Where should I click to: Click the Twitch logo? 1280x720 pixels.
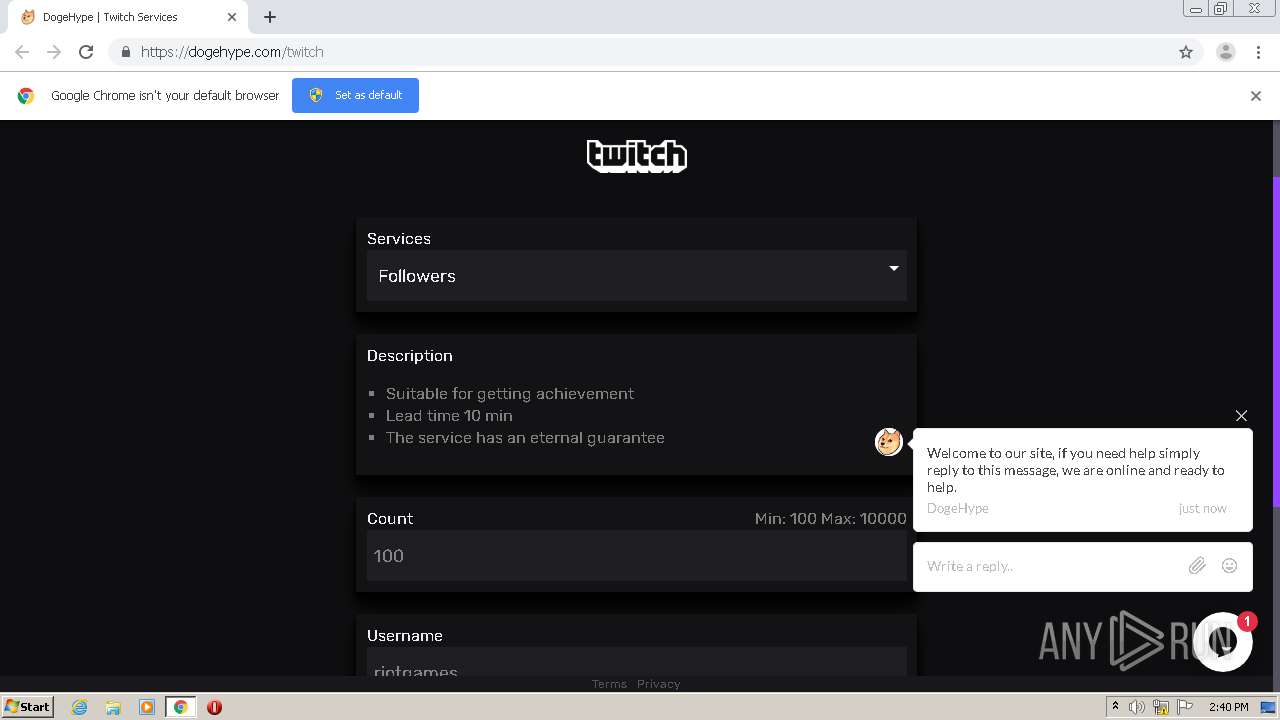[x=637, y=156]
